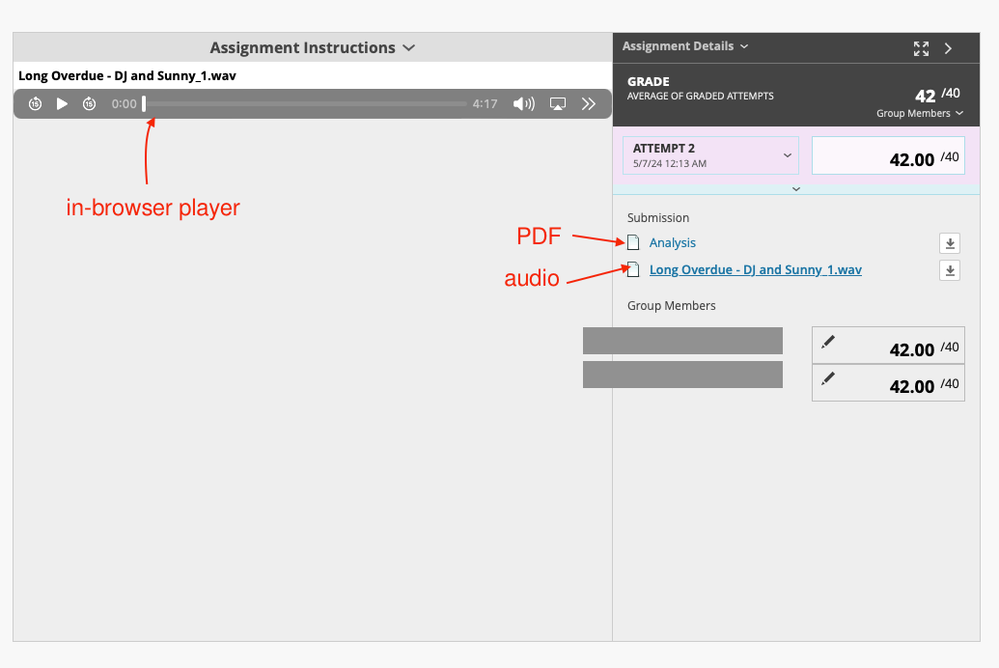Mute the audio player volume
999x668 pixels.
[x=523, y=104]
